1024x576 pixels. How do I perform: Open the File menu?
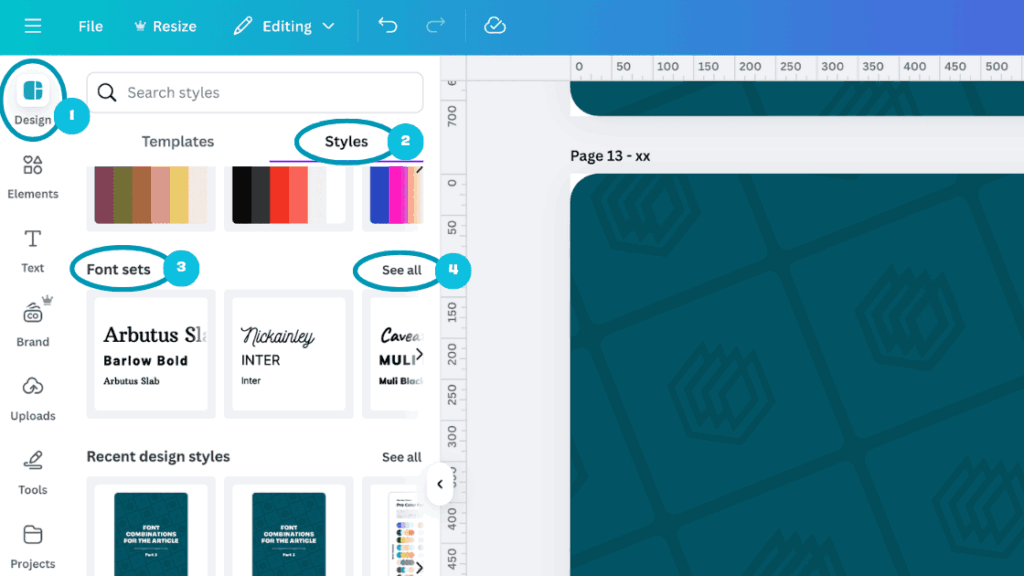tap(90, 26)
